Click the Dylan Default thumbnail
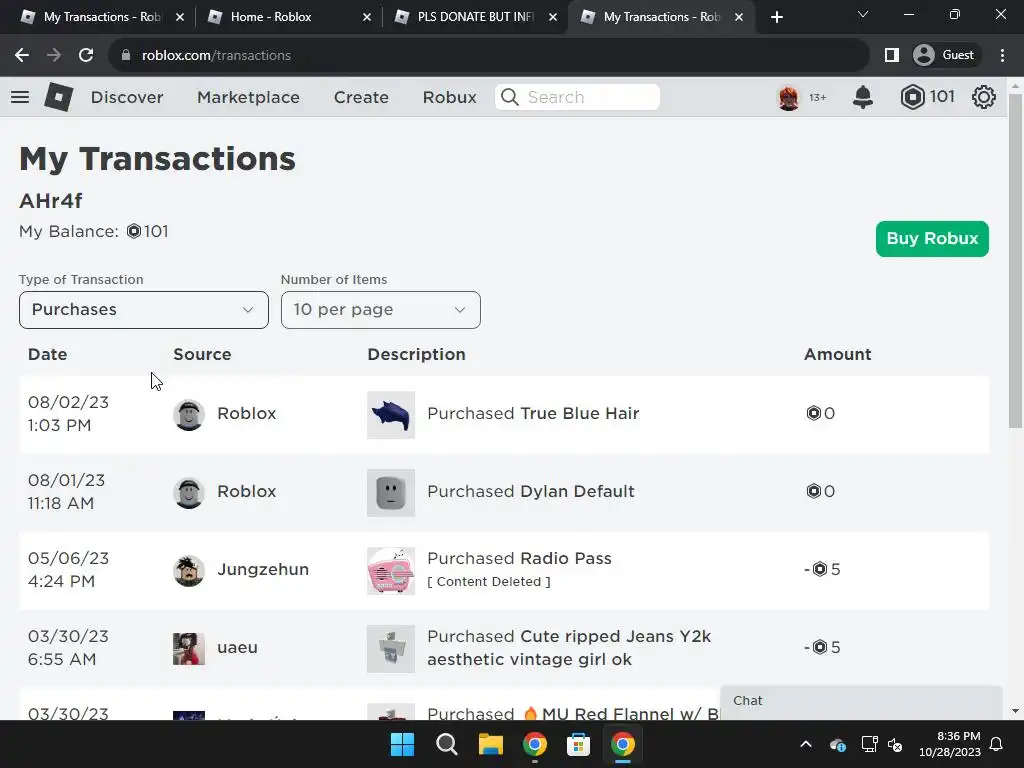 [391, 492]
